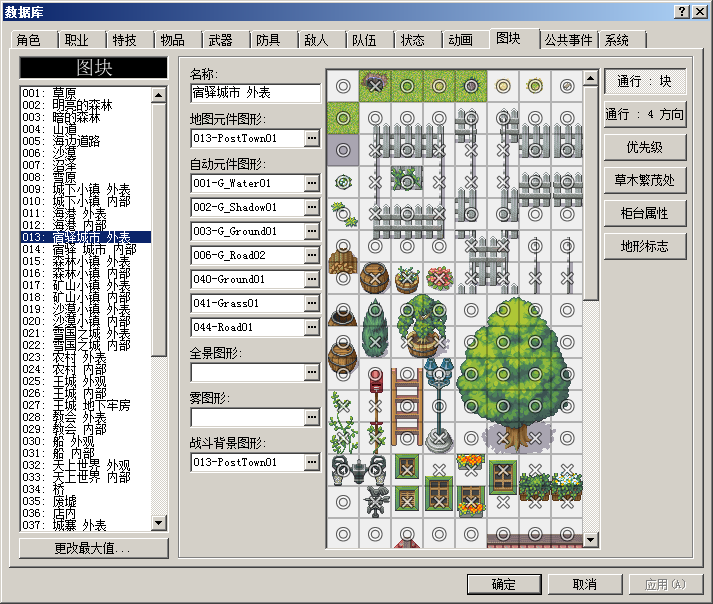Open browse button for 040-Ground01 autotile
The height and width of the screenshot is (604, 713).
click(312, 279)
